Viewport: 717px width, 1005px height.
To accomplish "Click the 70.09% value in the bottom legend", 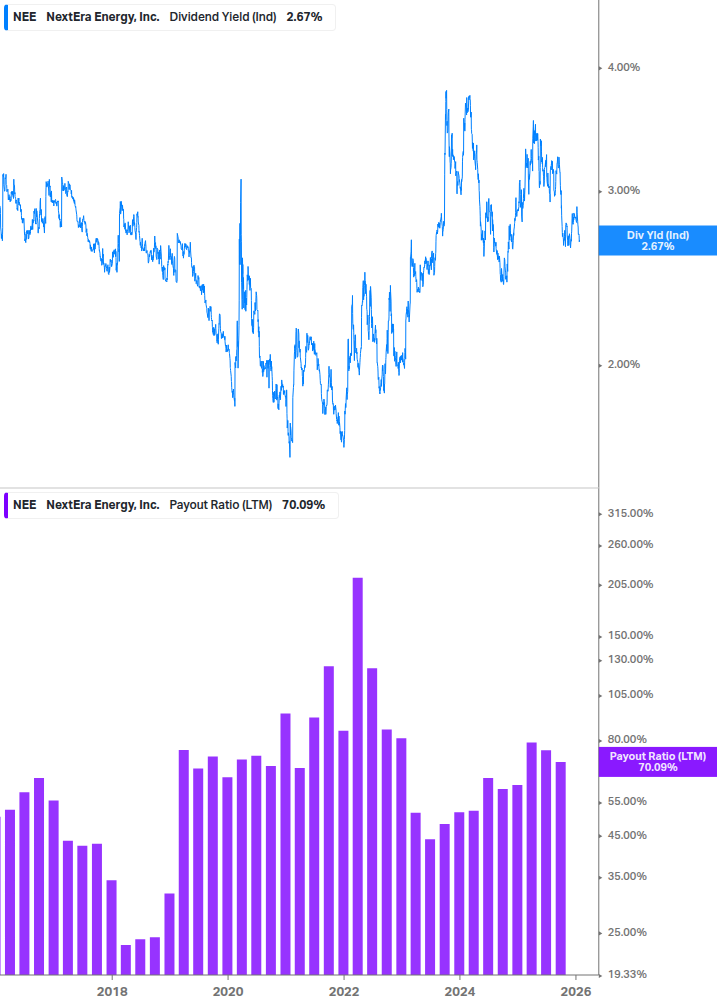I will [303, 505].
